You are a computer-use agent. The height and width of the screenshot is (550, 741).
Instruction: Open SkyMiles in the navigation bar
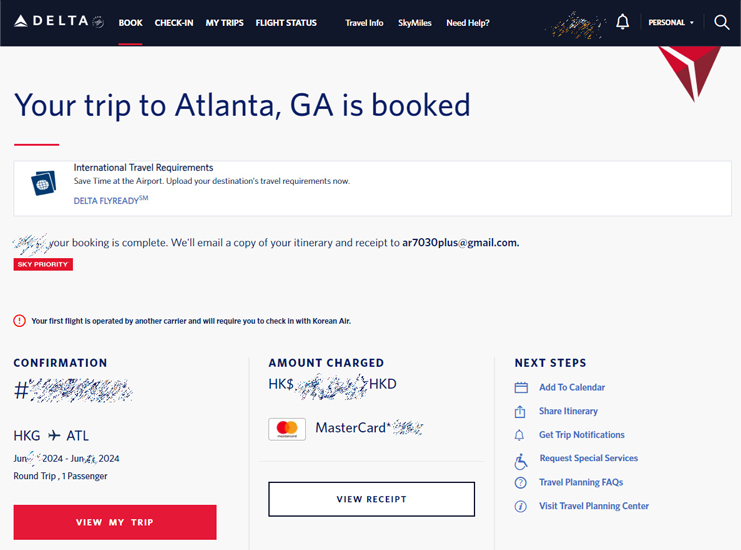[x=414, y=23]
